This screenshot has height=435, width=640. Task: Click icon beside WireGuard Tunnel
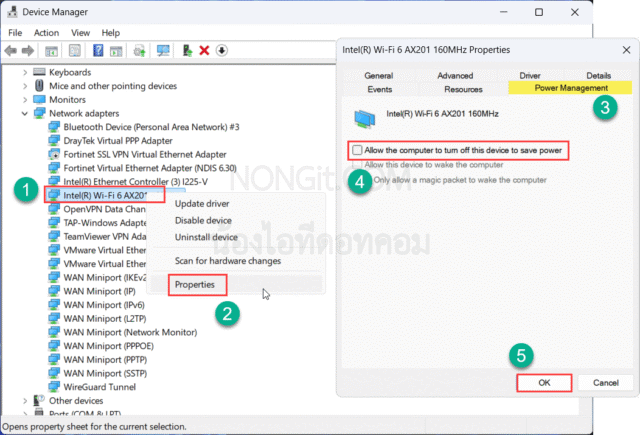click(x=54, y=386)
